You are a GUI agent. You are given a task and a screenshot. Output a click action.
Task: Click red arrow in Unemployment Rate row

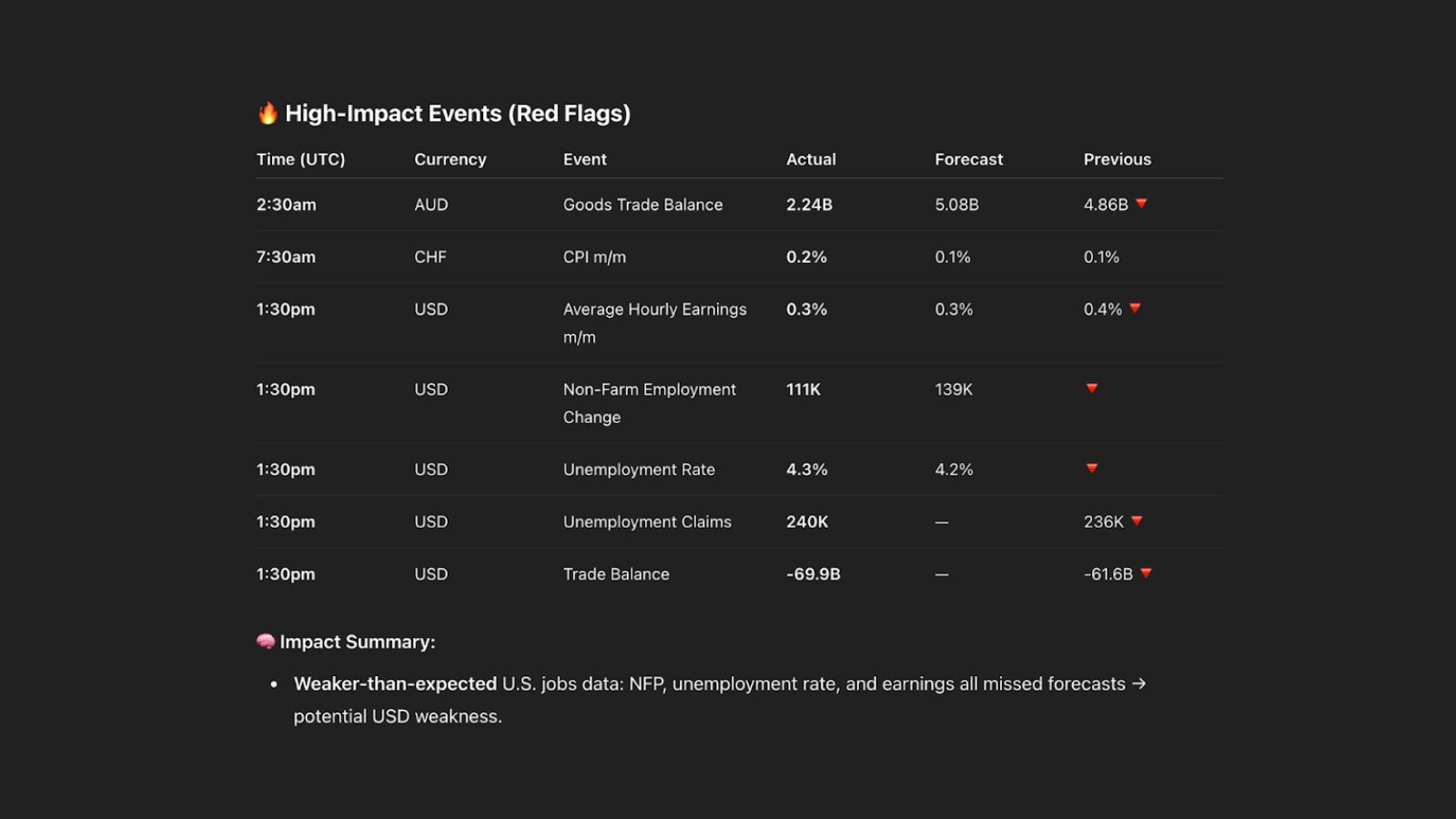[1092, 469]
